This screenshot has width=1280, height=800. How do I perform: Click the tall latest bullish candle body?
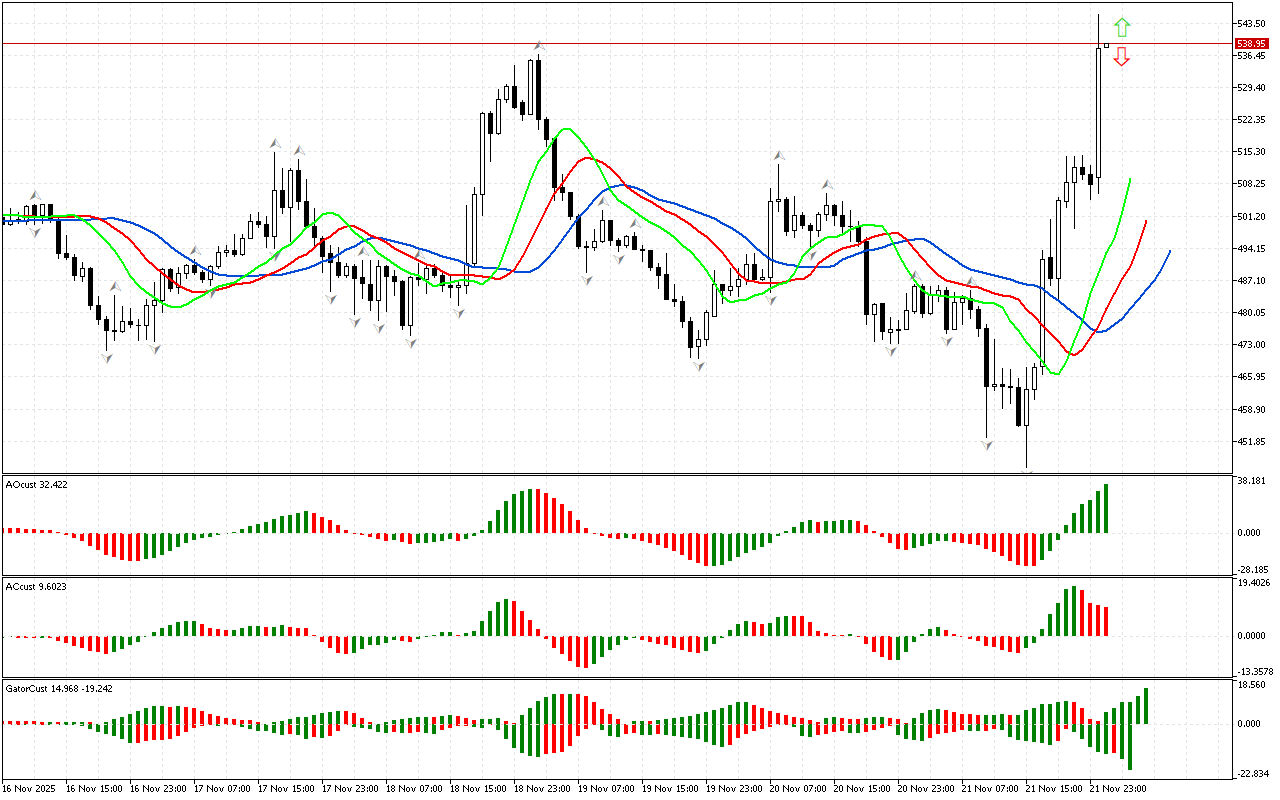click(x=1098, y=112)
